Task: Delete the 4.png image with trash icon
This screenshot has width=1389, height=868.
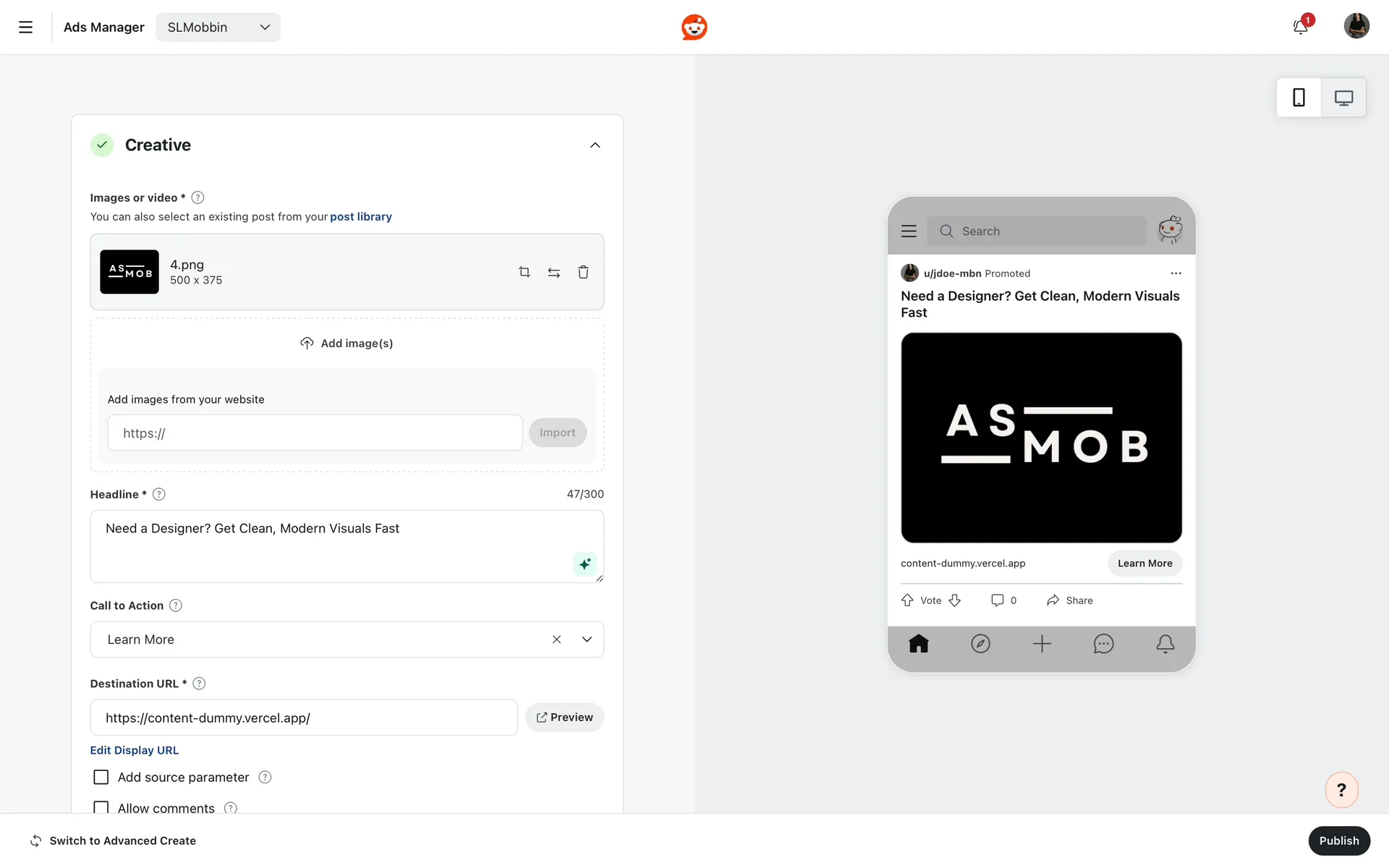Action: click(x=583, y=272)
